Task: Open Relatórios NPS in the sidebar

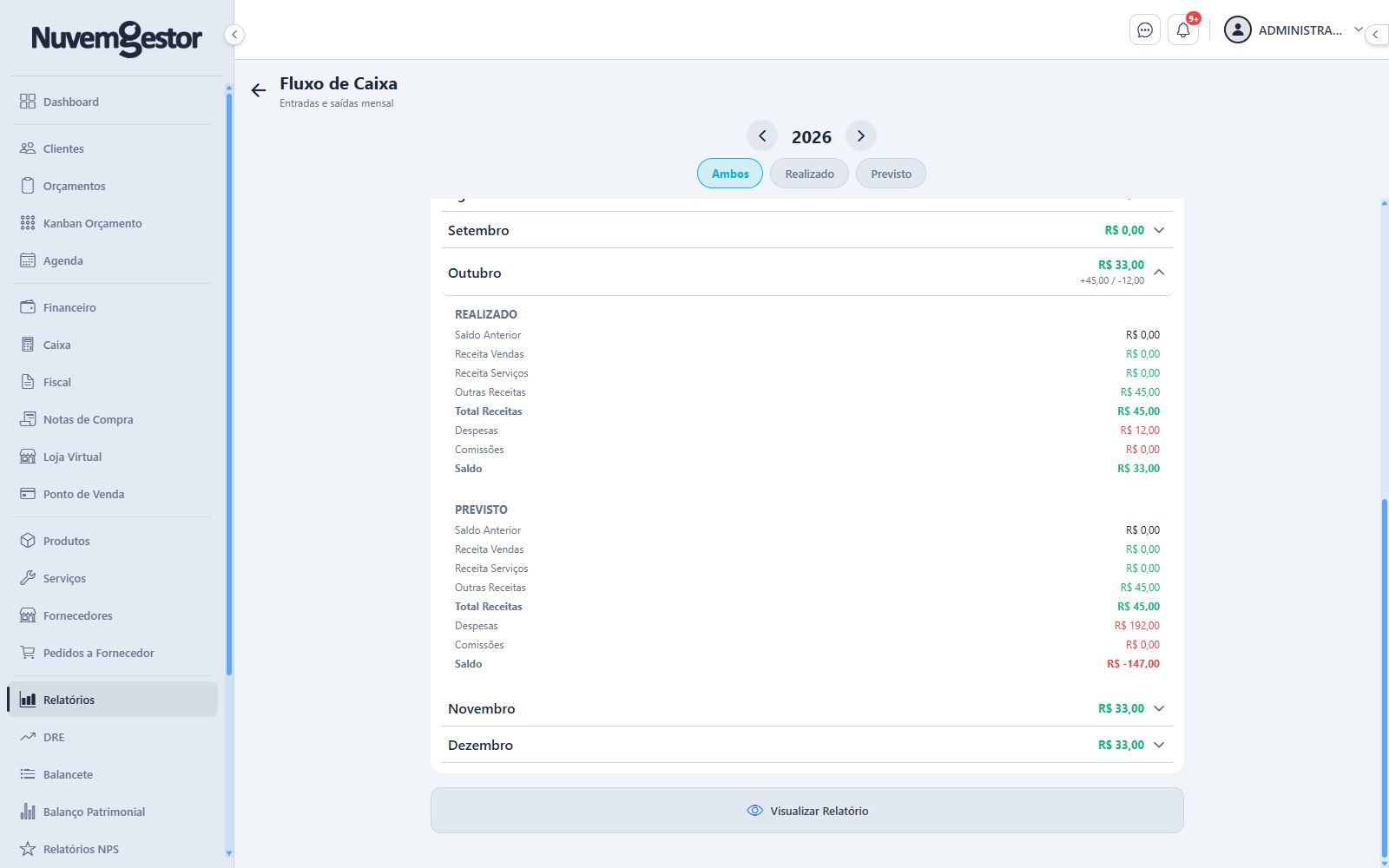Action: [113, 849]
